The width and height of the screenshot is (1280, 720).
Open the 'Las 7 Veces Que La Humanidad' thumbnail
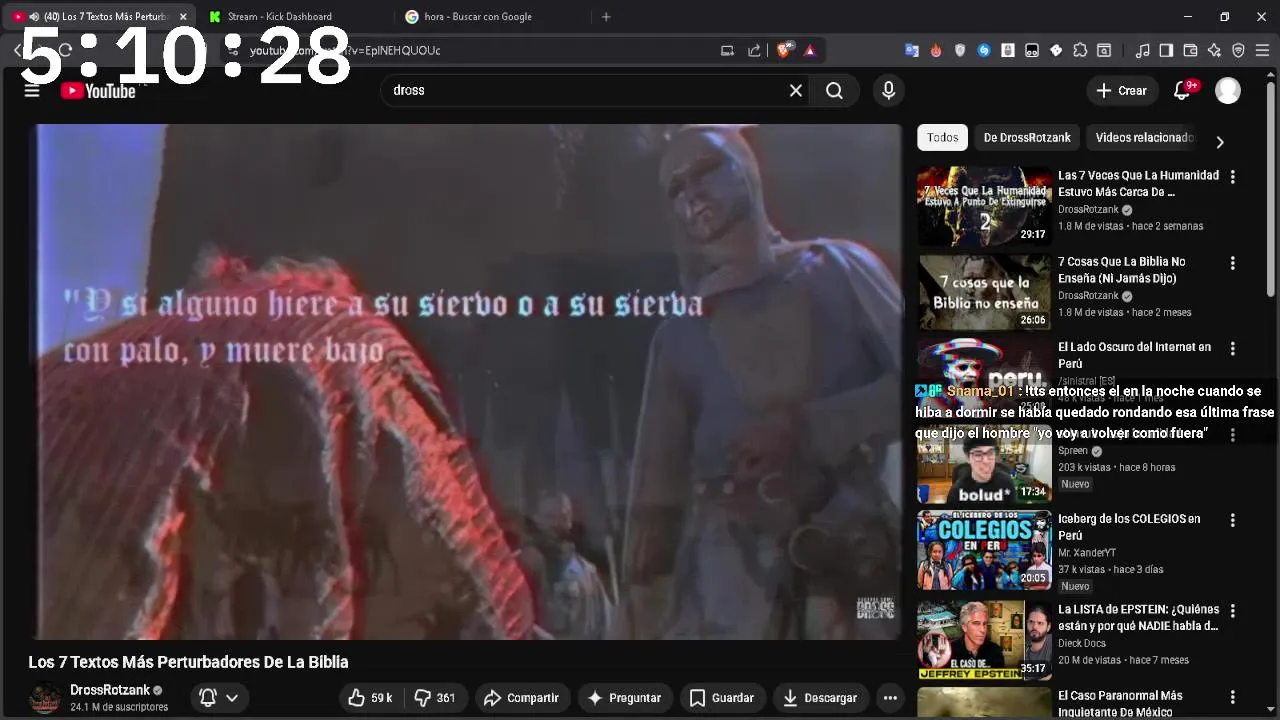(985, 206)
